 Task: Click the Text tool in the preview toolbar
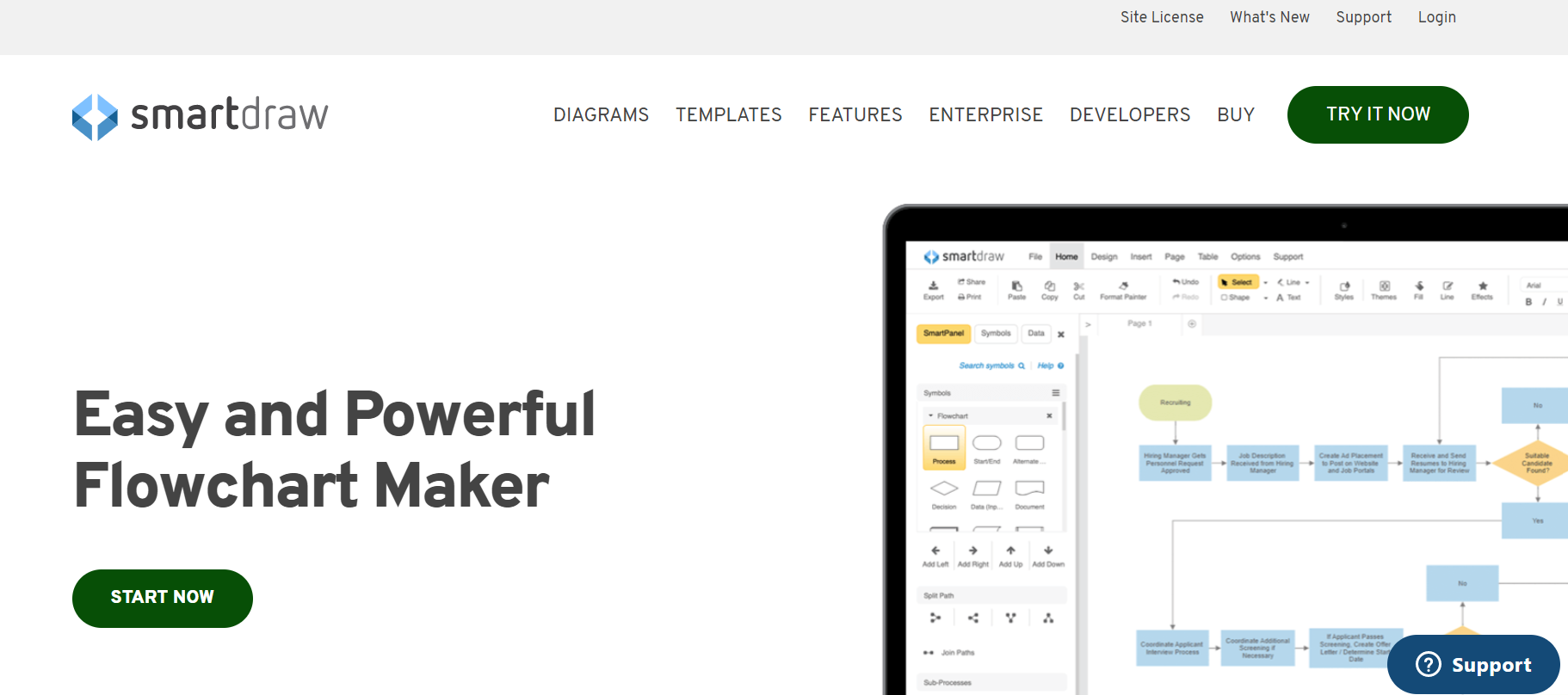[1288, 298]
